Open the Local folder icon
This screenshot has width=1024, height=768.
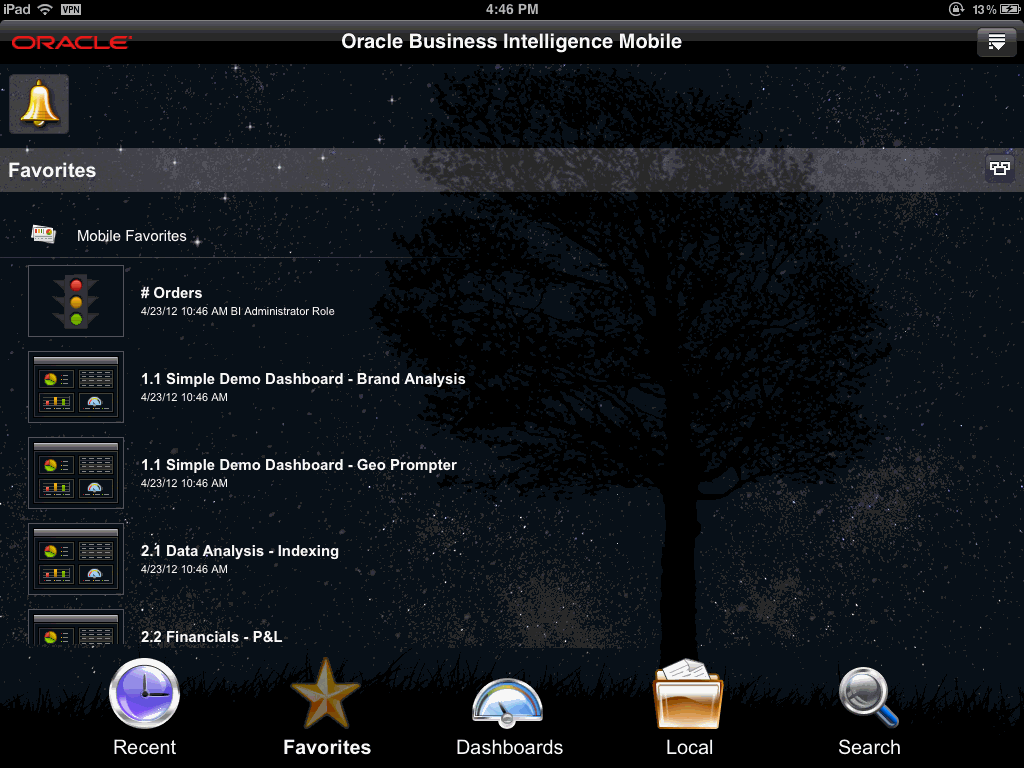pos(688,694)
